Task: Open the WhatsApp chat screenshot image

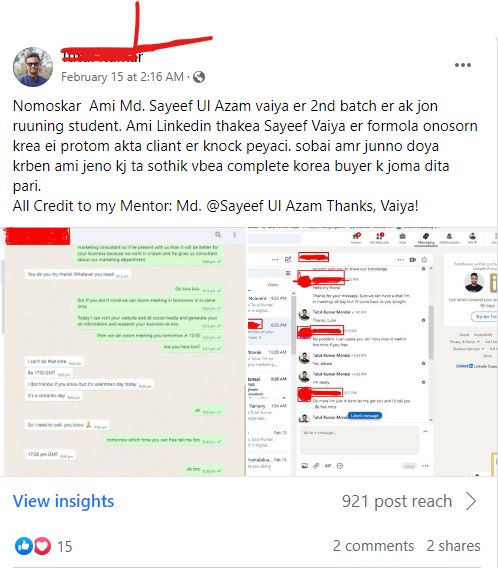Action: point(123,352)
